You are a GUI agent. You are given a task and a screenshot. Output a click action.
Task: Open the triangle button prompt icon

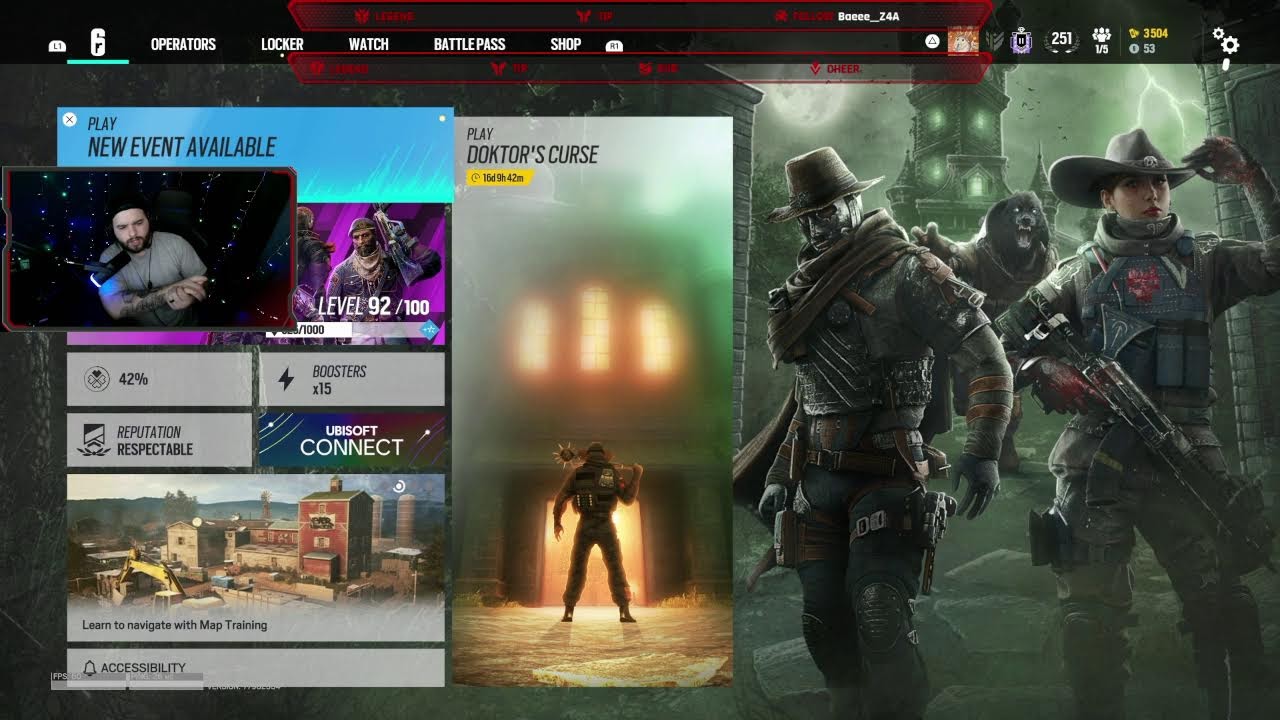pos(932,41)
